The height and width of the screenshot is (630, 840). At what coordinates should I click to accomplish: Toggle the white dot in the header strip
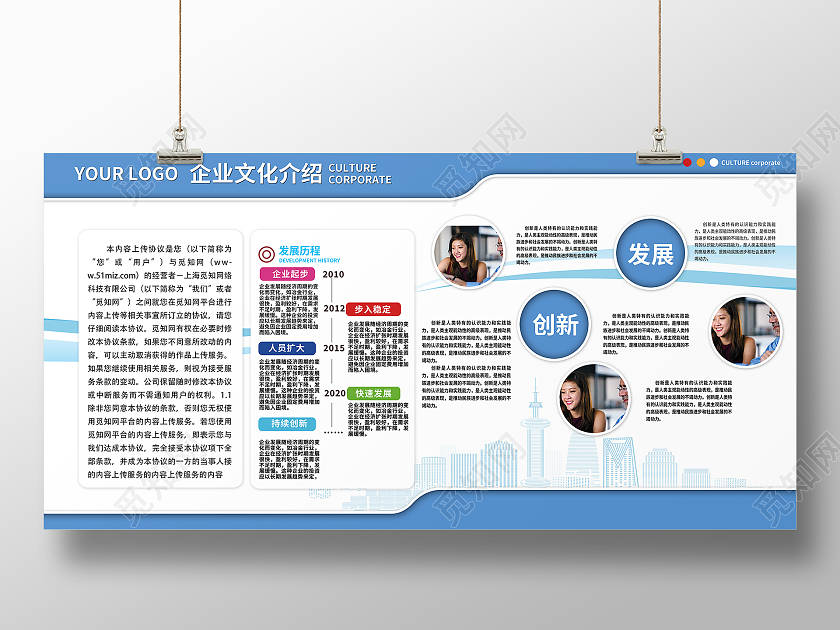(714, 162)
